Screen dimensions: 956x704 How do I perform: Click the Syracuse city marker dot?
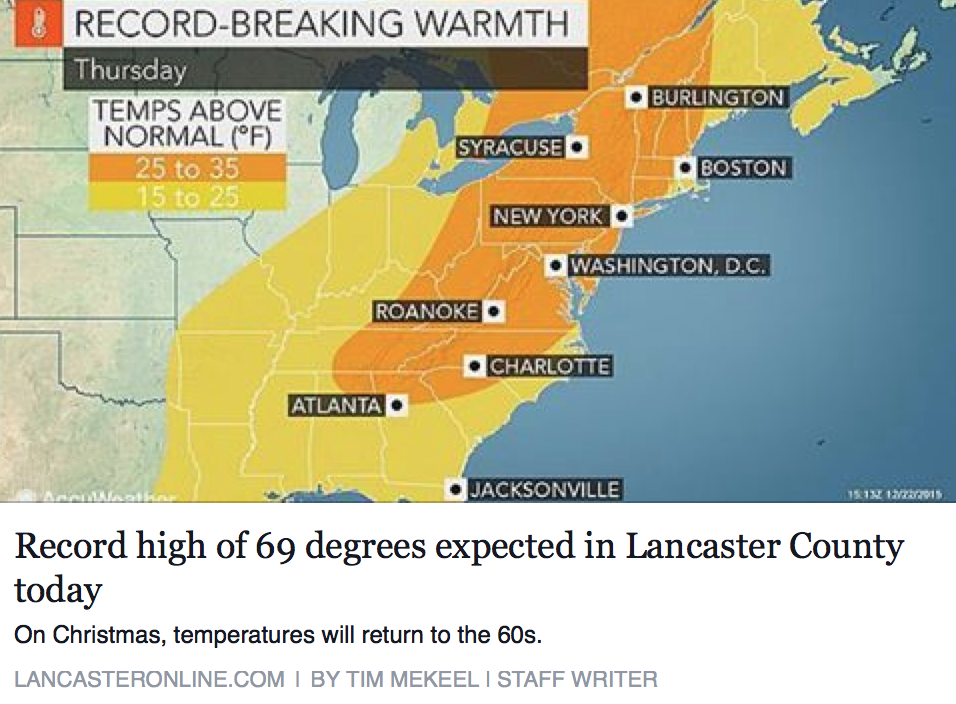(x=576, y=148)
